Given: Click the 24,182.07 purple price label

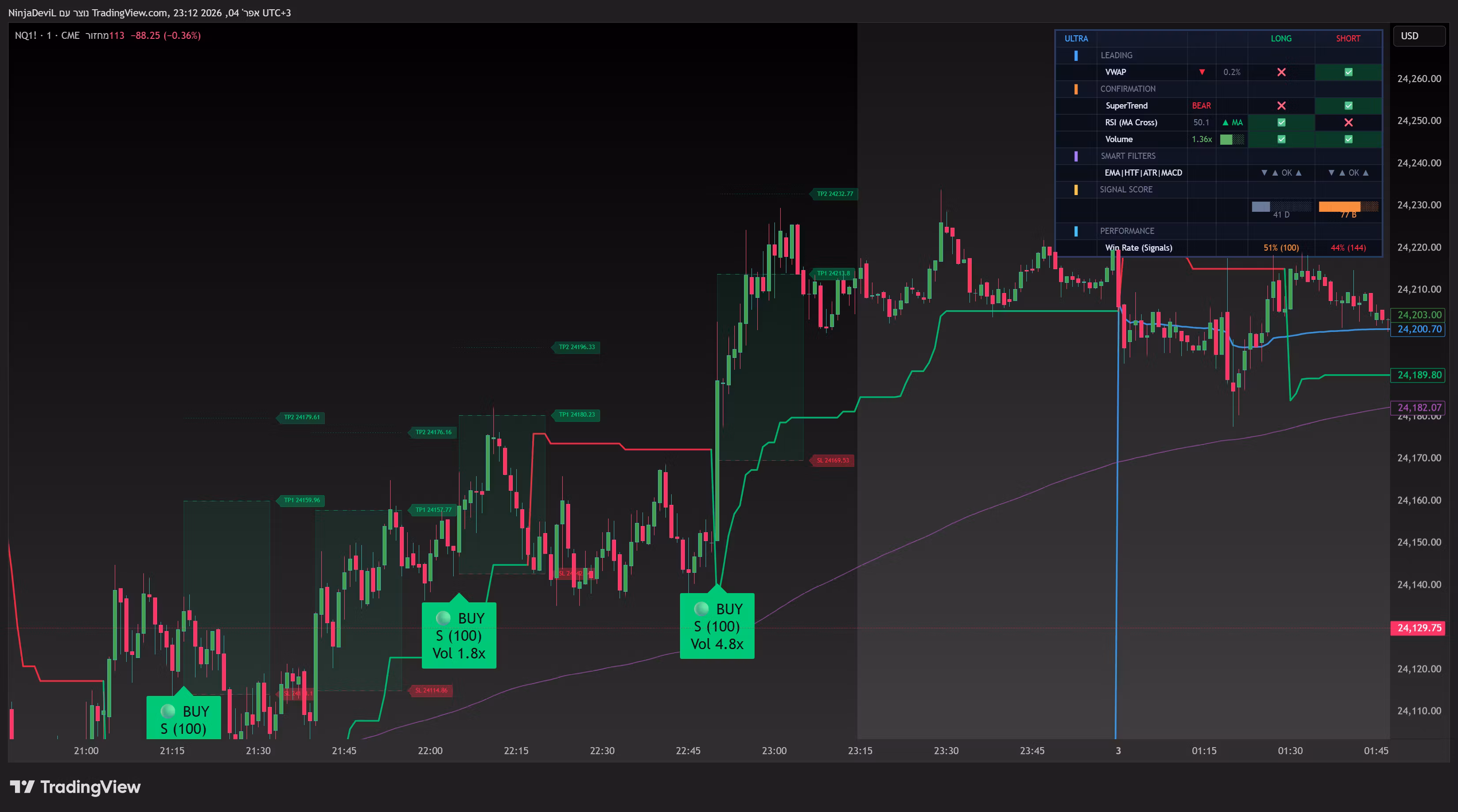Looking at the screenshot, I should 1418,408.
